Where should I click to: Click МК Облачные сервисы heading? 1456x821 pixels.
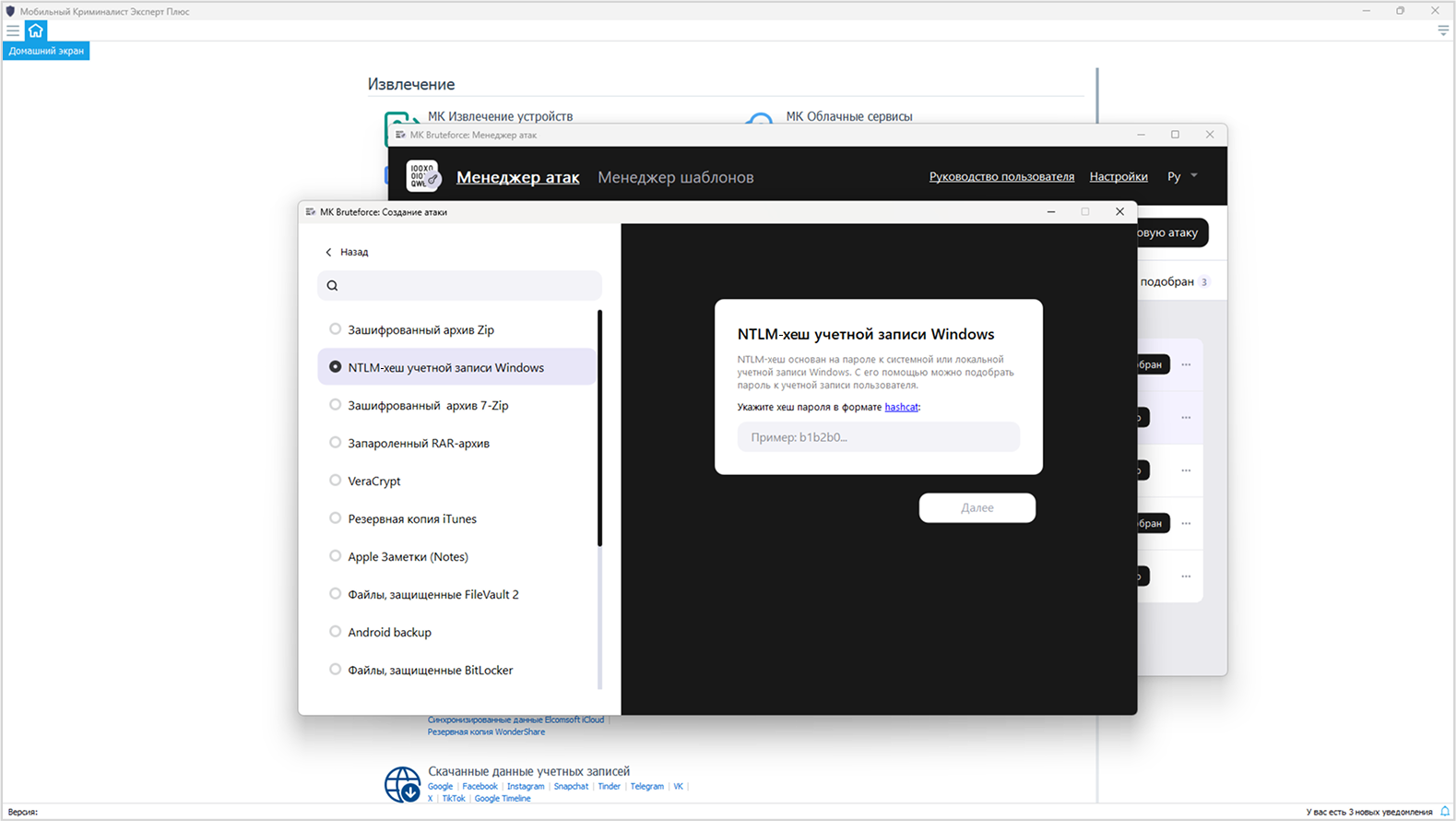[848, 116]
